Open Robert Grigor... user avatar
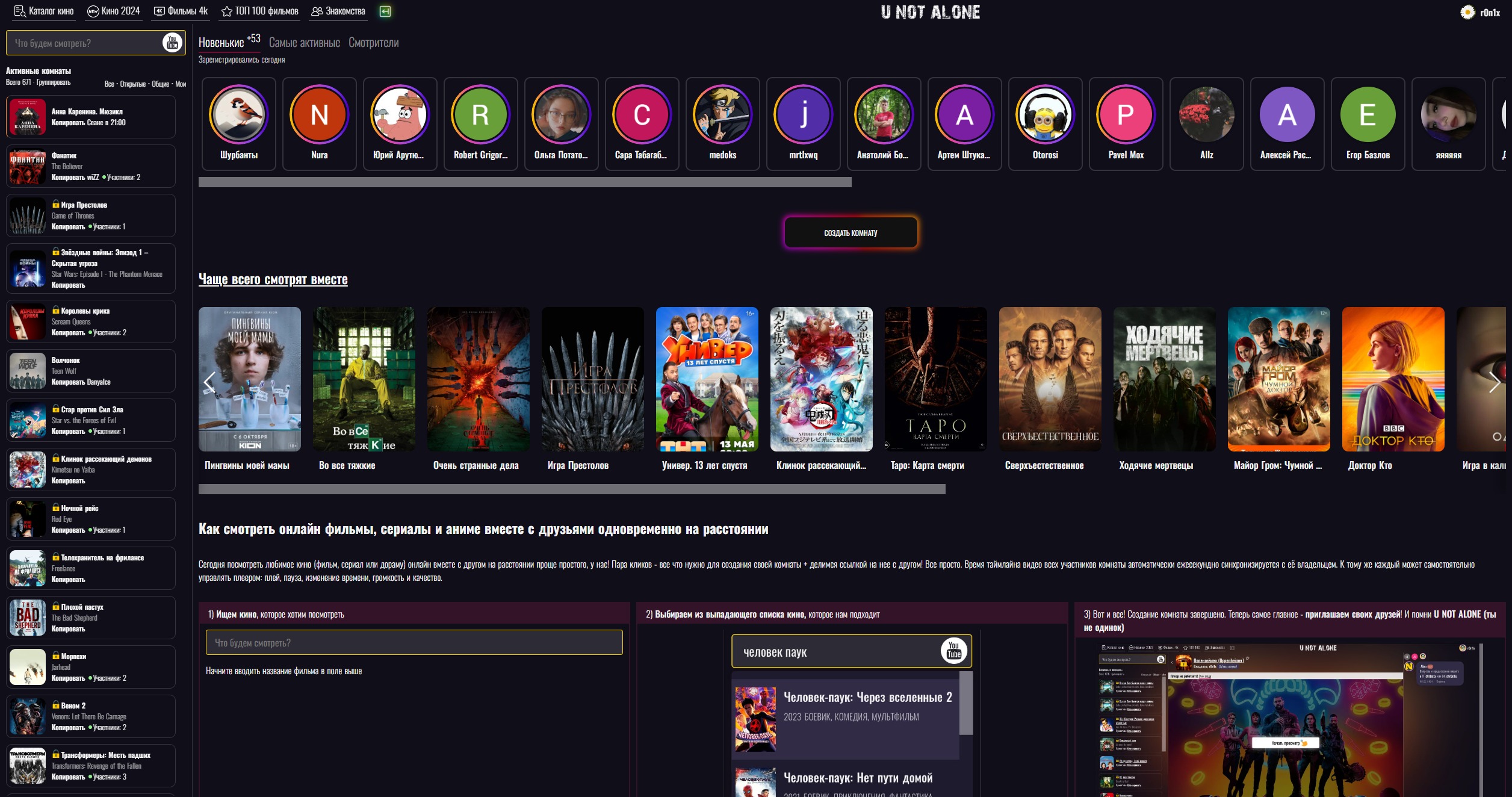This screenshot has width=1512, height=797. point(481,114)
